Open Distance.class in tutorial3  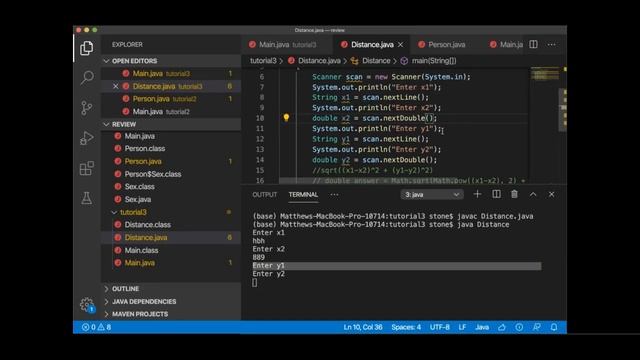point(171,224)
